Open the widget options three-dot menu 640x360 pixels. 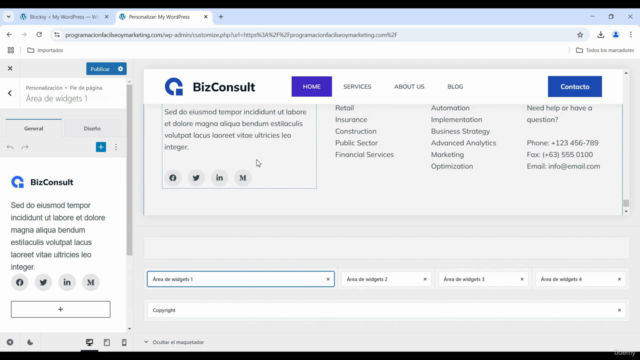click(x=116, y=147)
